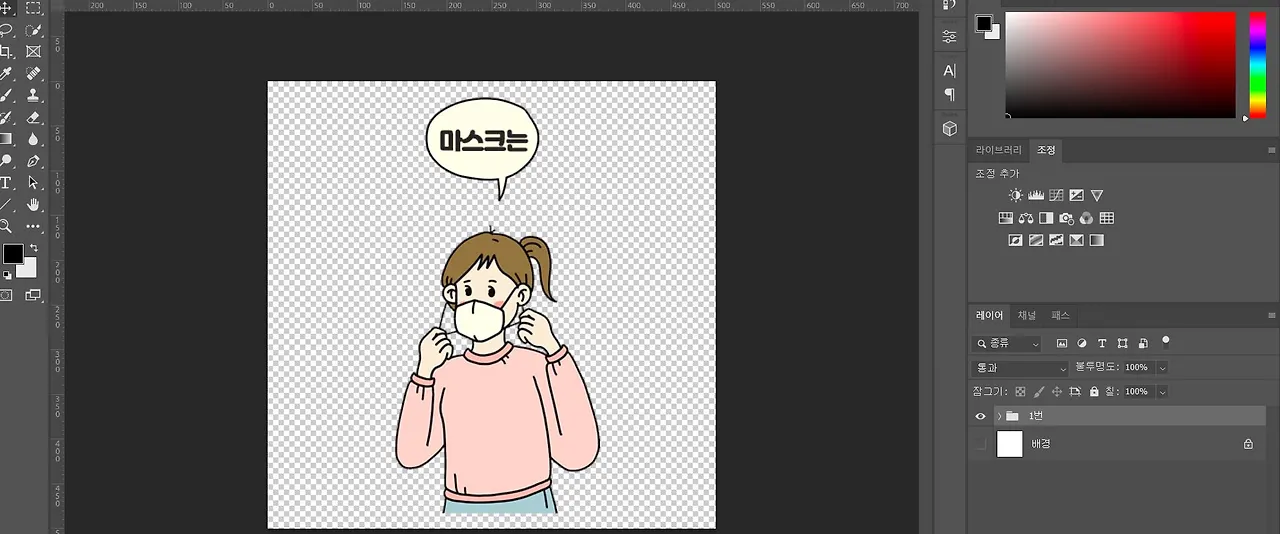Select the Pen tool
1280x534 pixels.
tap(34, 161)
